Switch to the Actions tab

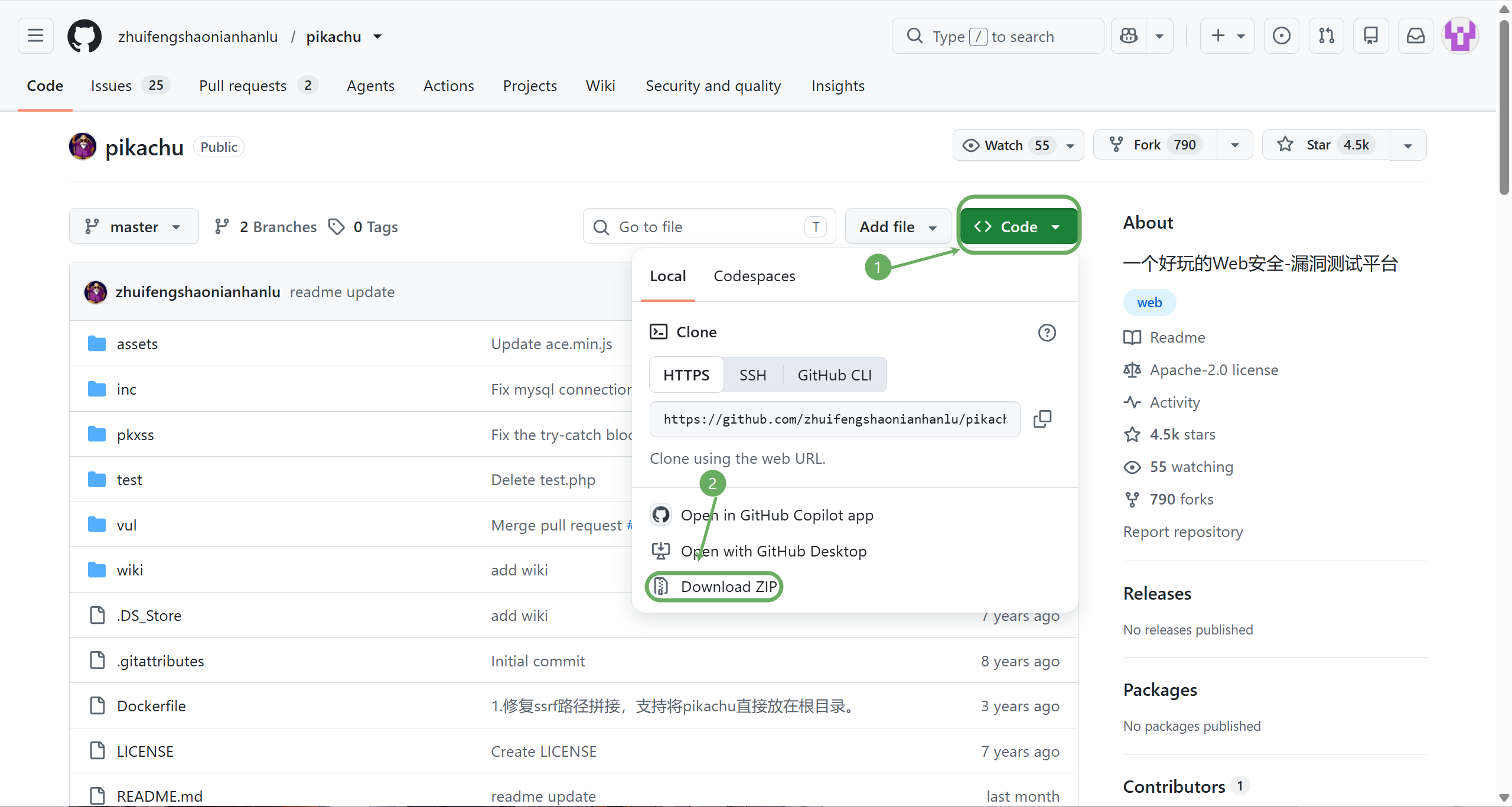pyautogui.click(x=449, y=86)
